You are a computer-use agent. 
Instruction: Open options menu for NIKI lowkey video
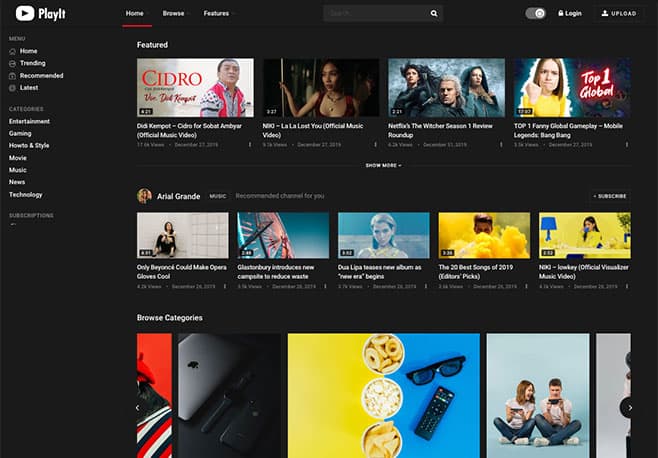[x=627, y=287]
